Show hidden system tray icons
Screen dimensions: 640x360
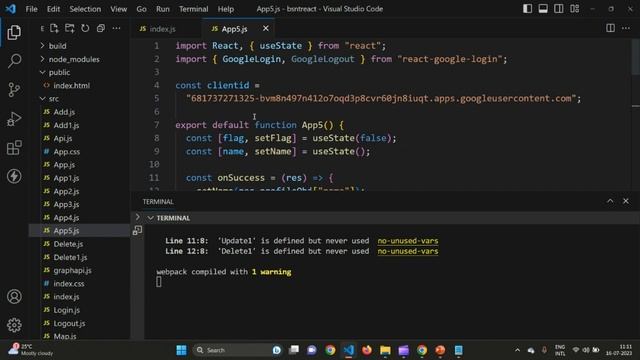pyautogui.click(x=517, y=350)
